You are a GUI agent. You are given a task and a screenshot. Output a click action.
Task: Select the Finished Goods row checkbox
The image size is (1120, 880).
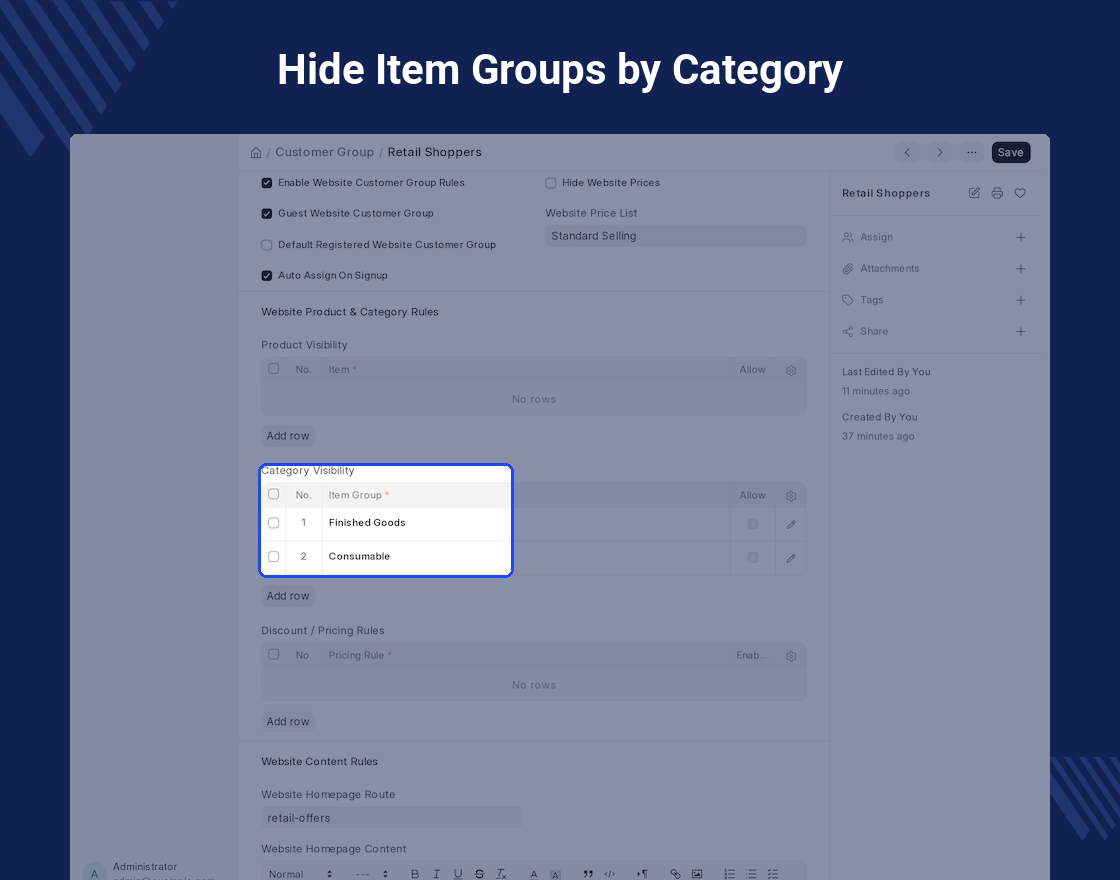[x=274, y=523]
